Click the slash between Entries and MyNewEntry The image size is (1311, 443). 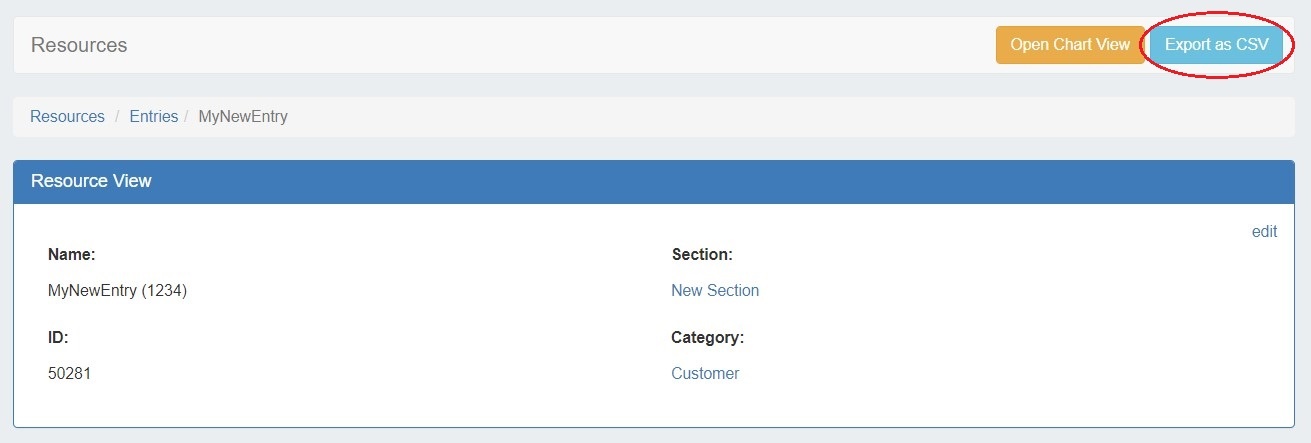188,117
